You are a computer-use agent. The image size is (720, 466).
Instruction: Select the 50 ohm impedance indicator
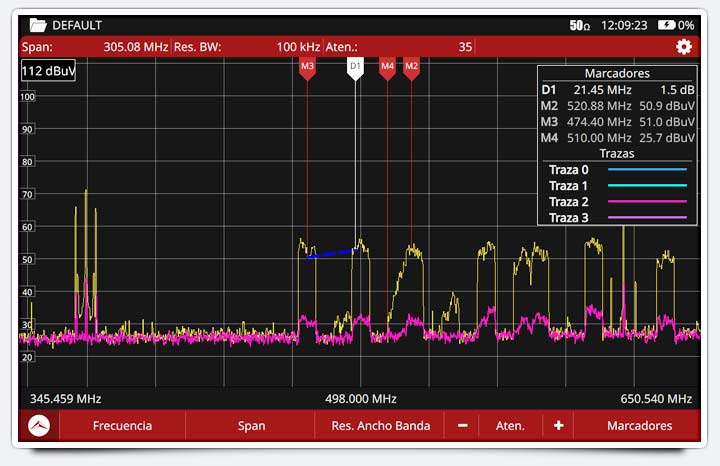579,25
